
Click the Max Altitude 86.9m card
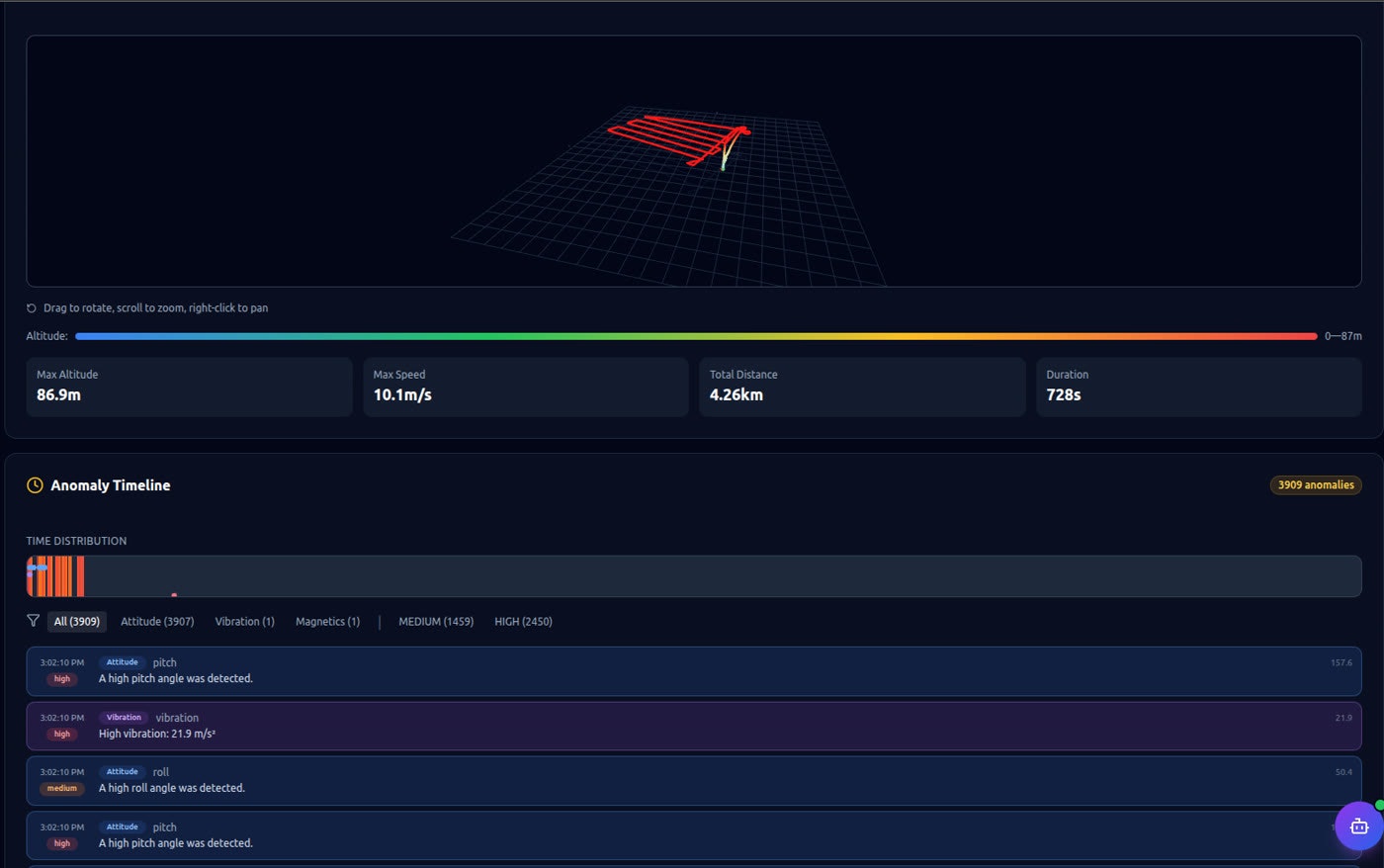pyautogui.click(x=189, y=387)
